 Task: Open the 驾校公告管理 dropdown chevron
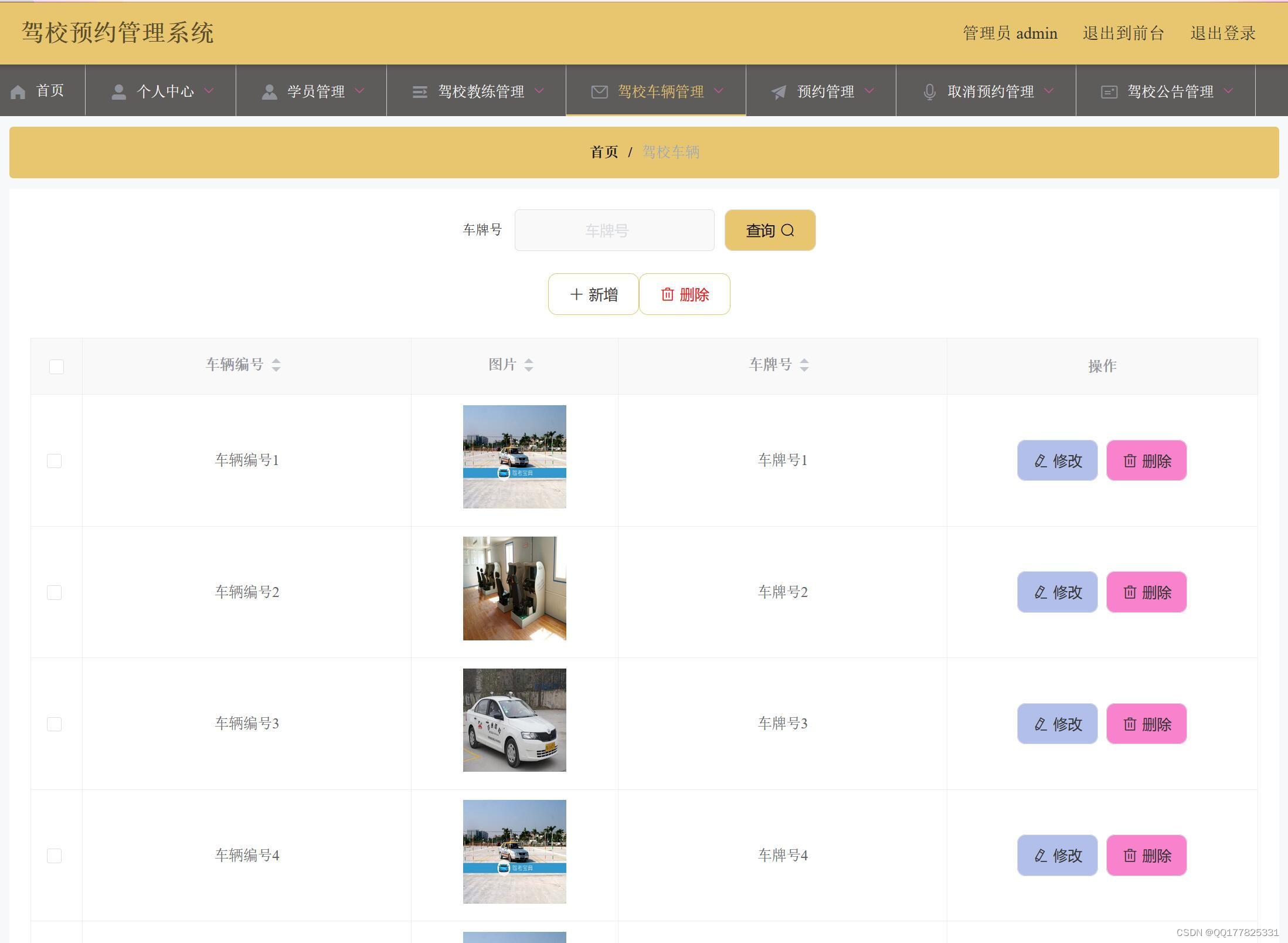point(1229,91)
